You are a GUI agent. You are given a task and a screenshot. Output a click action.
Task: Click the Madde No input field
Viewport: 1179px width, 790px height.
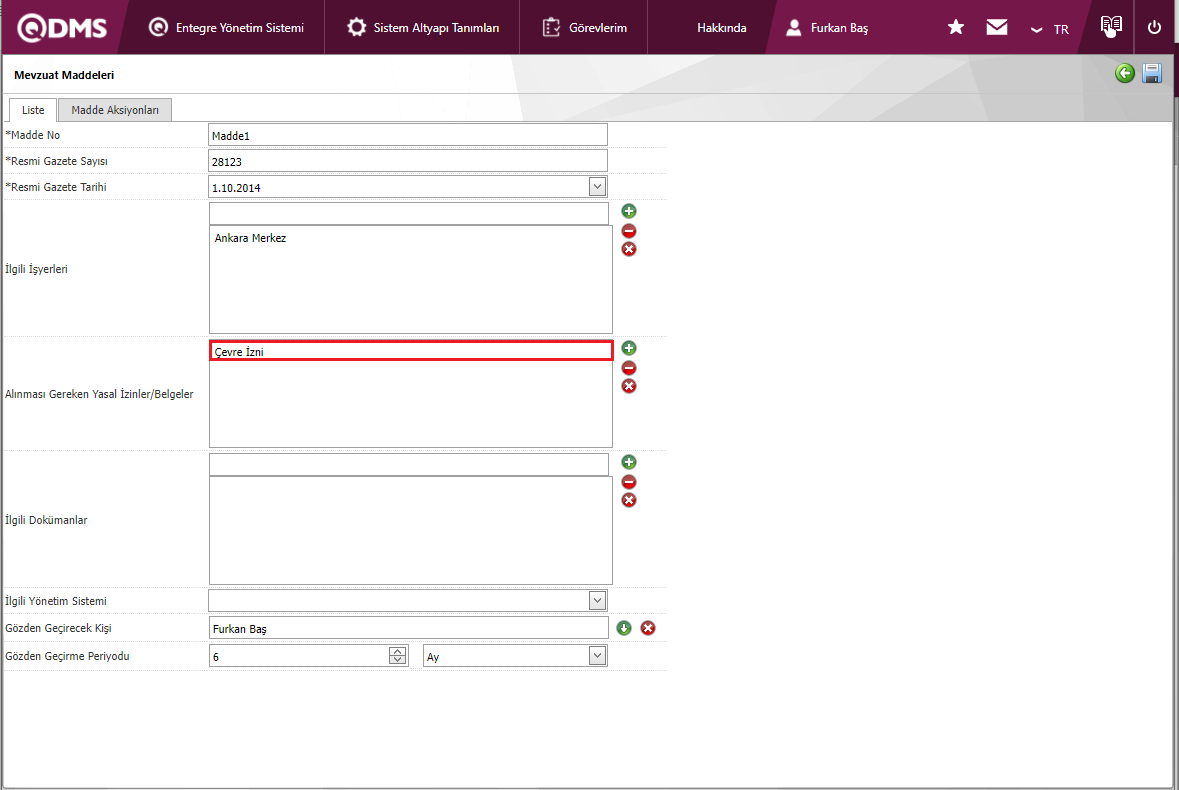coord(408,135)
